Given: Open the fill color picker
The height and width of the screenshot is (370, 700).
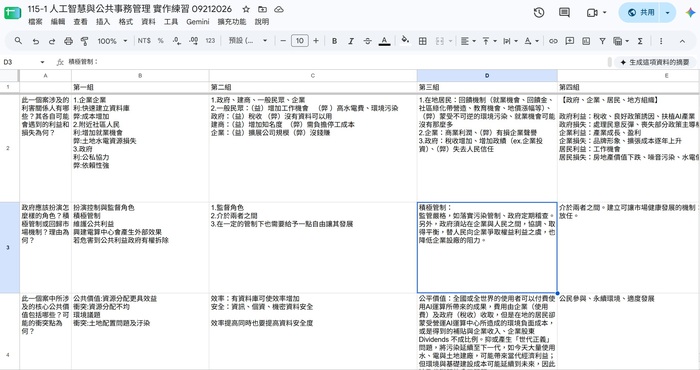Looking at the screenshot, I should click(x=405, y=41).
